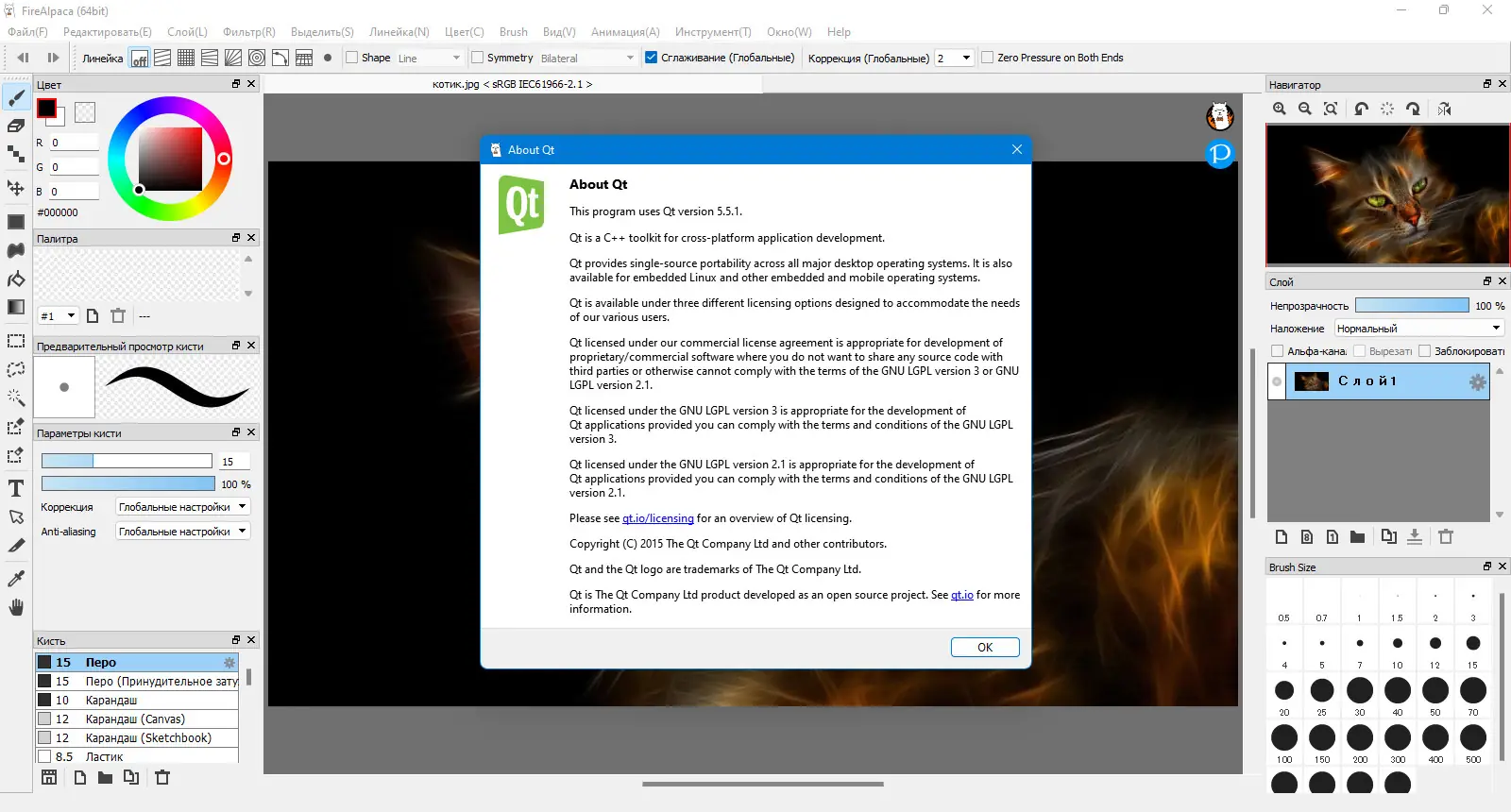The width and height of the screenshot is (1511, 812).
Task: Open the Help menu
Action: tap(839, 32)
